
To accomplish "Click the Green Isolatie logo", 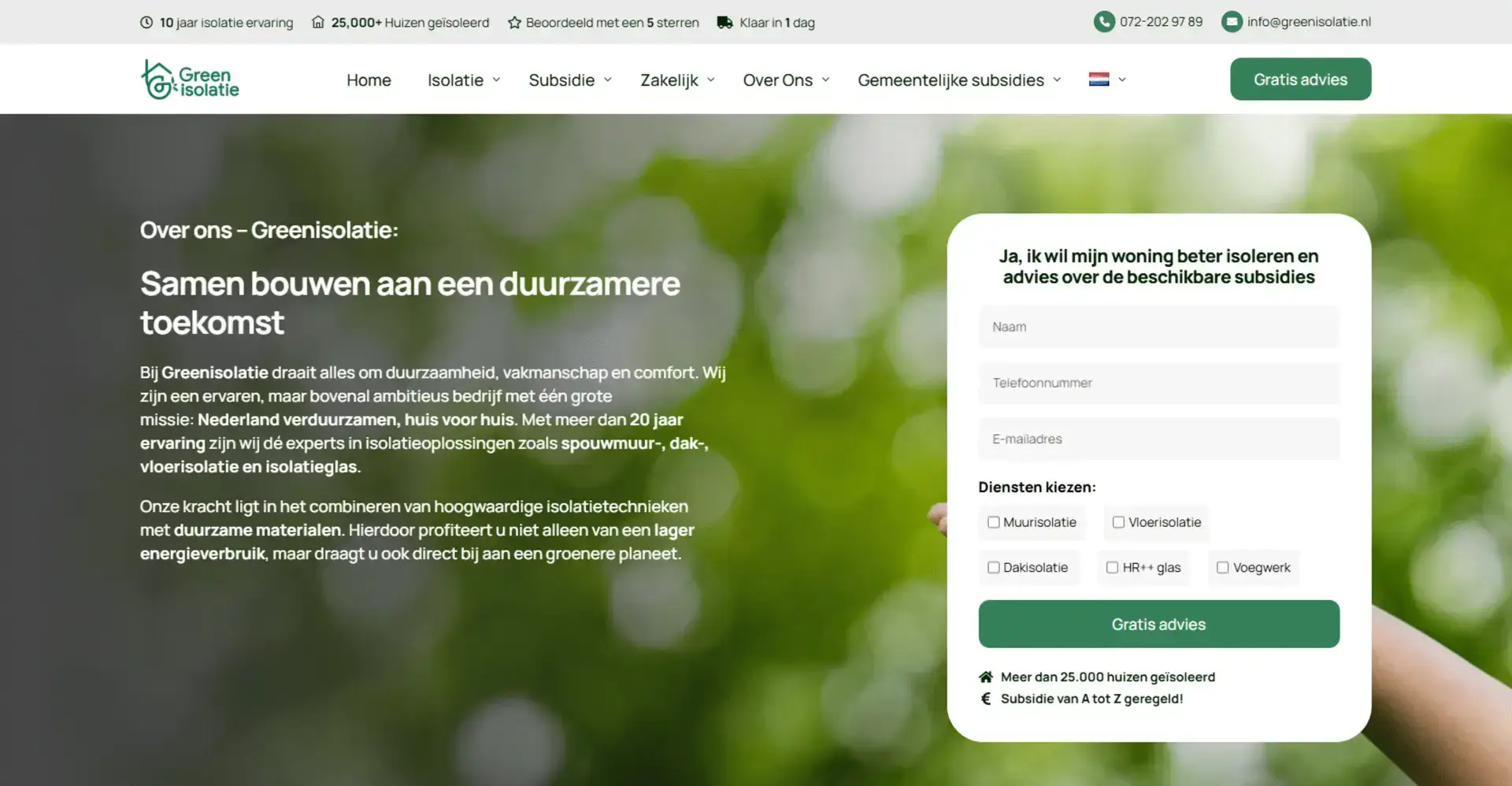I will point(190,80).
